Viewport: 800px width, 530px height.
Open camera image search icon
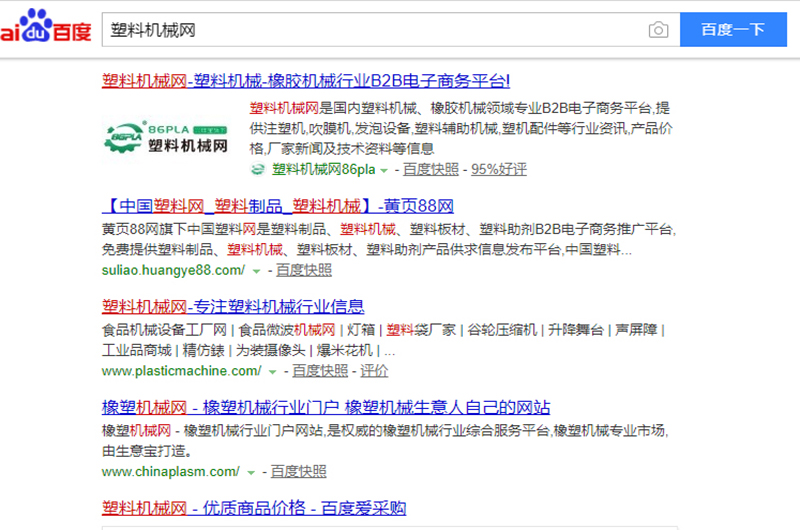tap(658, 30)
